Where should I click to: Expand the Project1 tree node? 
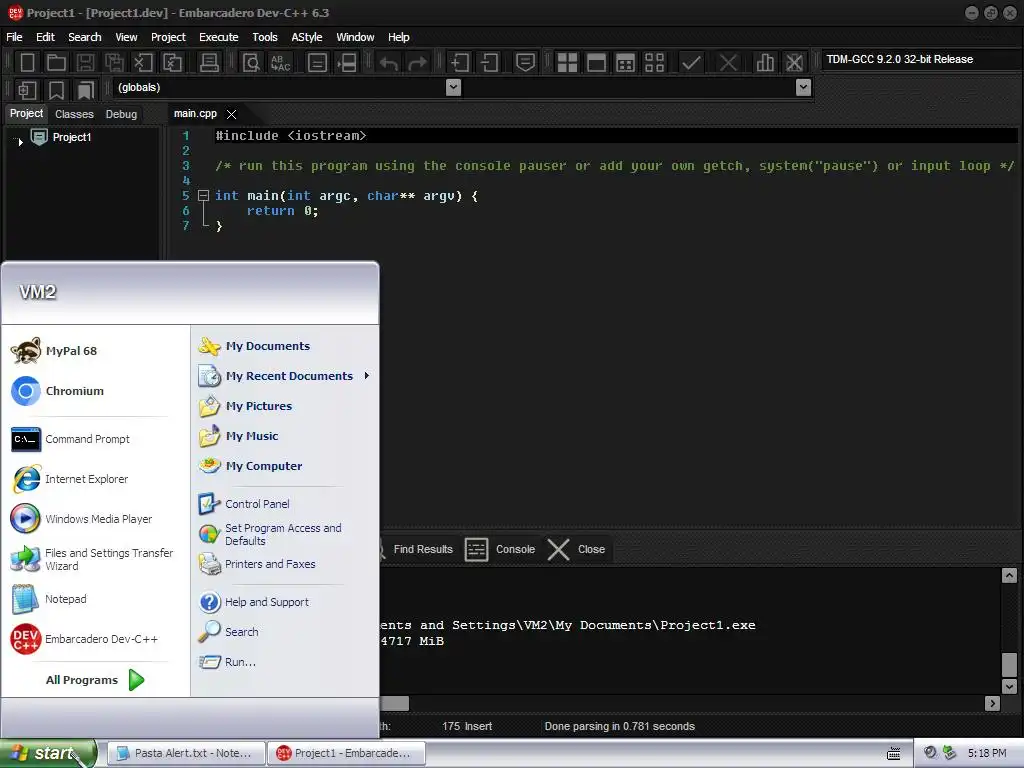click(20, 141)
